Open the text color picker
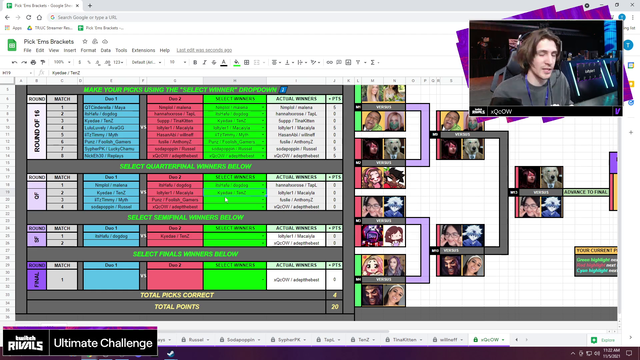 pos(224,62)
